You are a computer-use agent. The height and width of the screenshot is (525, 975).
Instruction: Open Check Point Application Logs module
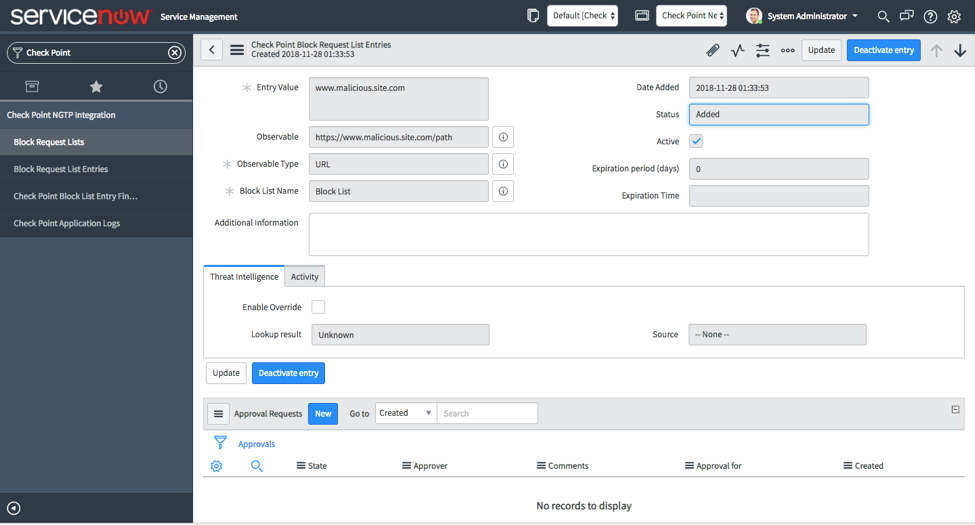pyautogui.click(x=96, y=223)
